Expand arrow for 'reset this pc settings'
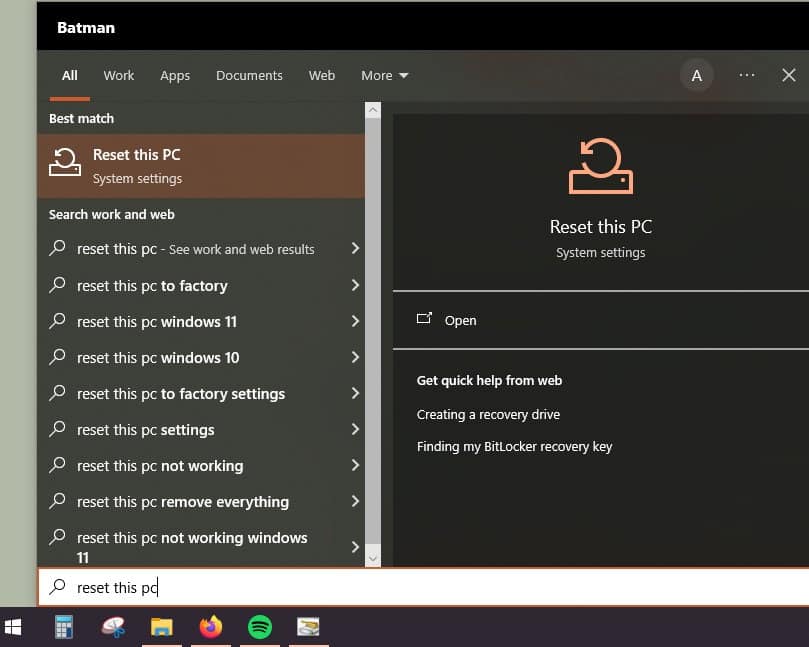 (355, 429)
